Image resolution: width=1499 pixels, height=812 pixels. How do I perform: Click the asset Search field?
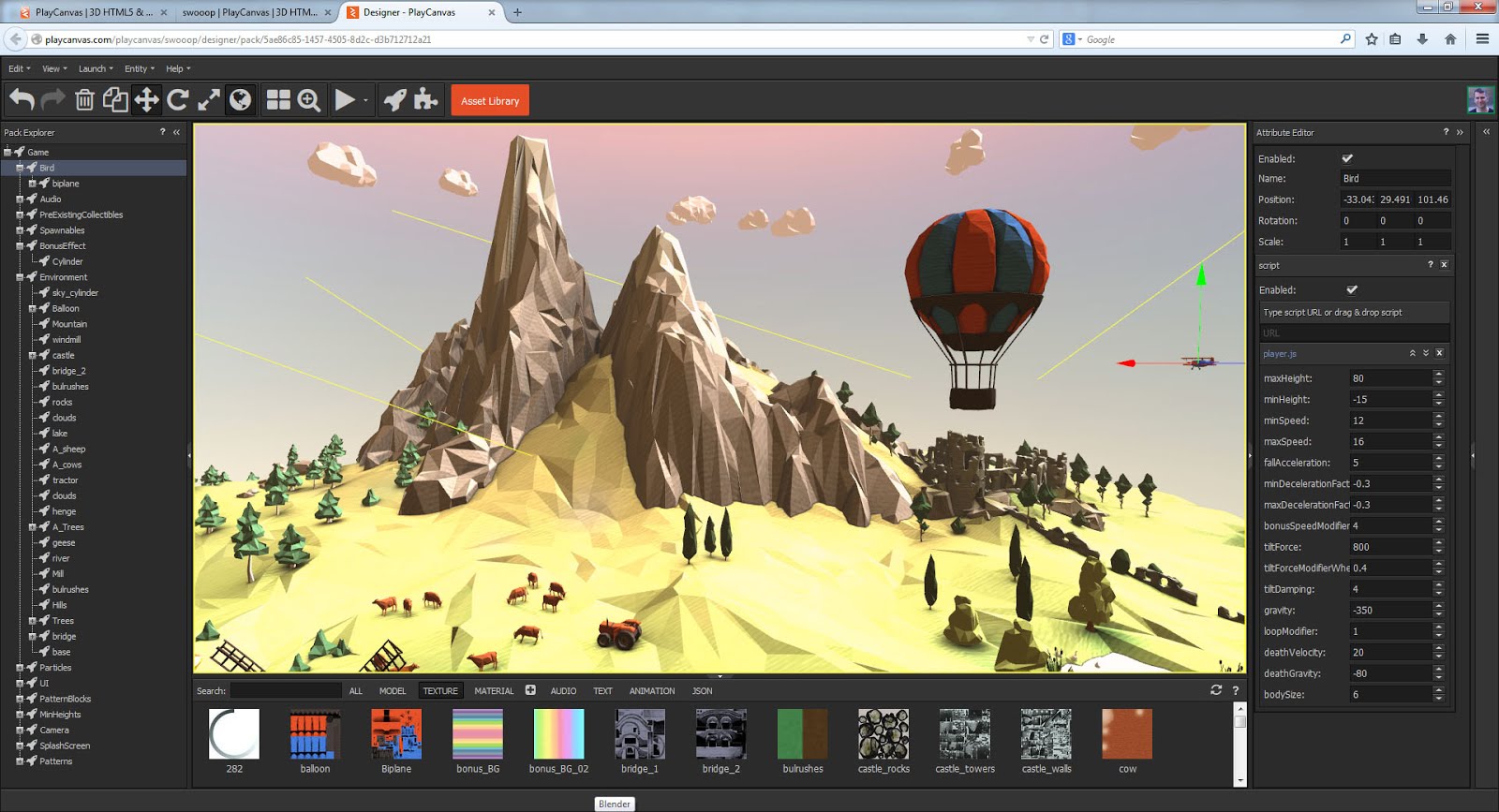pyautogui.click(x=286, y=691)
